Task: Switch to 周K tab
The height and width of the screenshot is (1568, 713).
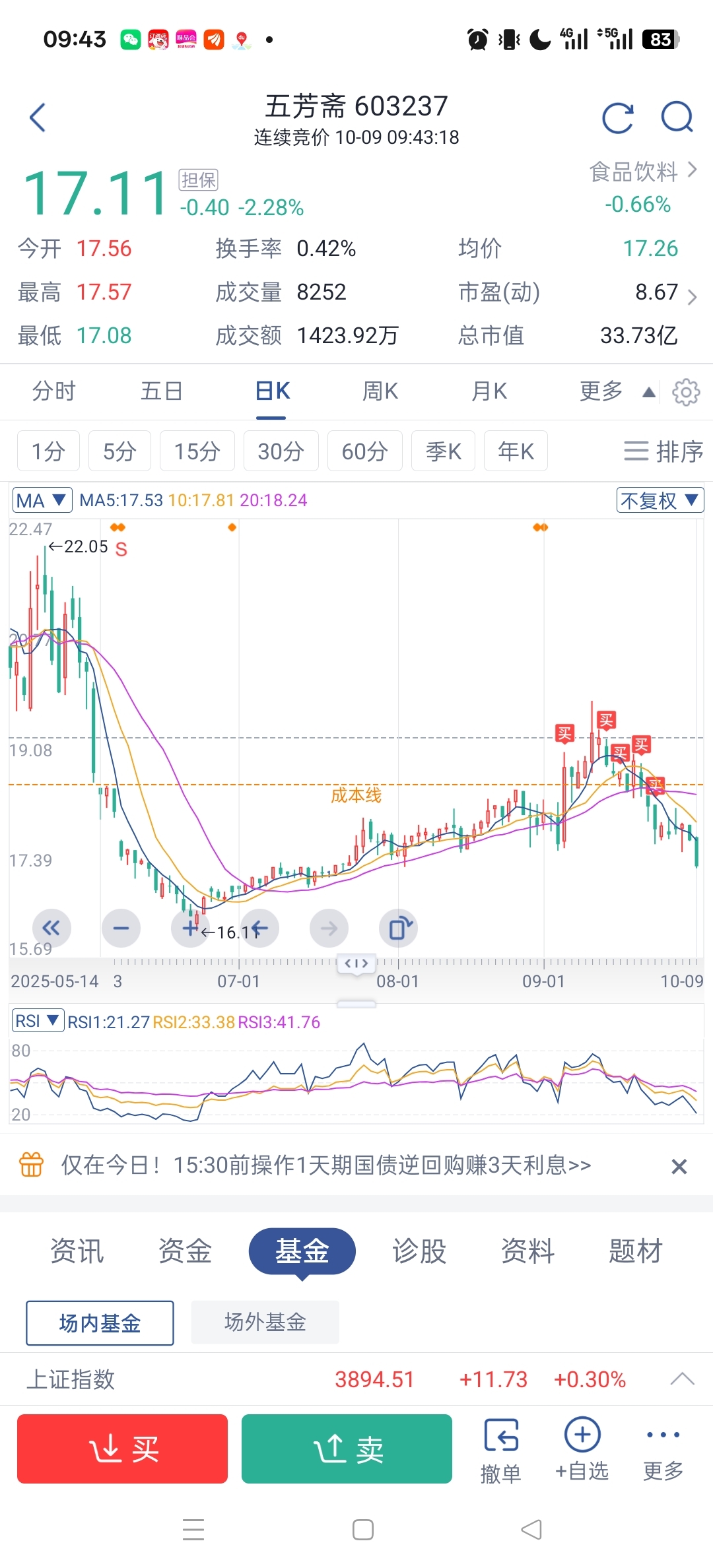Action: (x=380, y=391)
